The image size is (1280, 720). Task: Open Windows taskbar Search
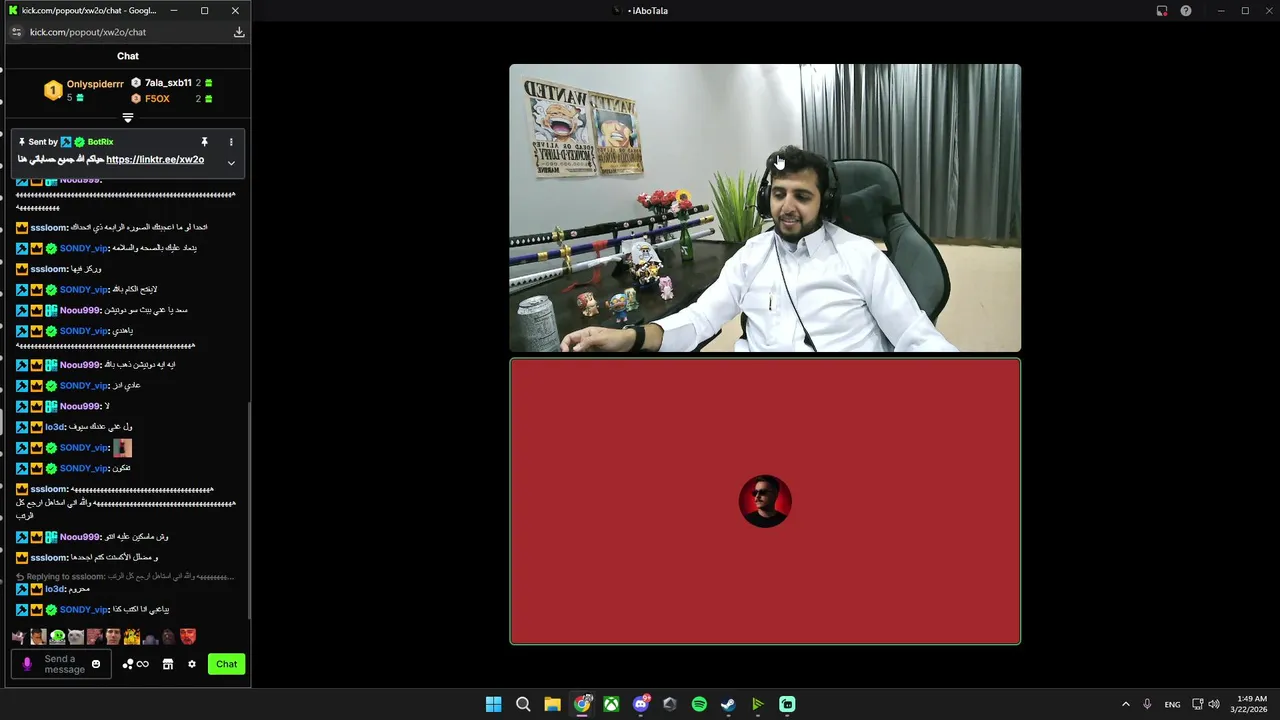[523, 704]
